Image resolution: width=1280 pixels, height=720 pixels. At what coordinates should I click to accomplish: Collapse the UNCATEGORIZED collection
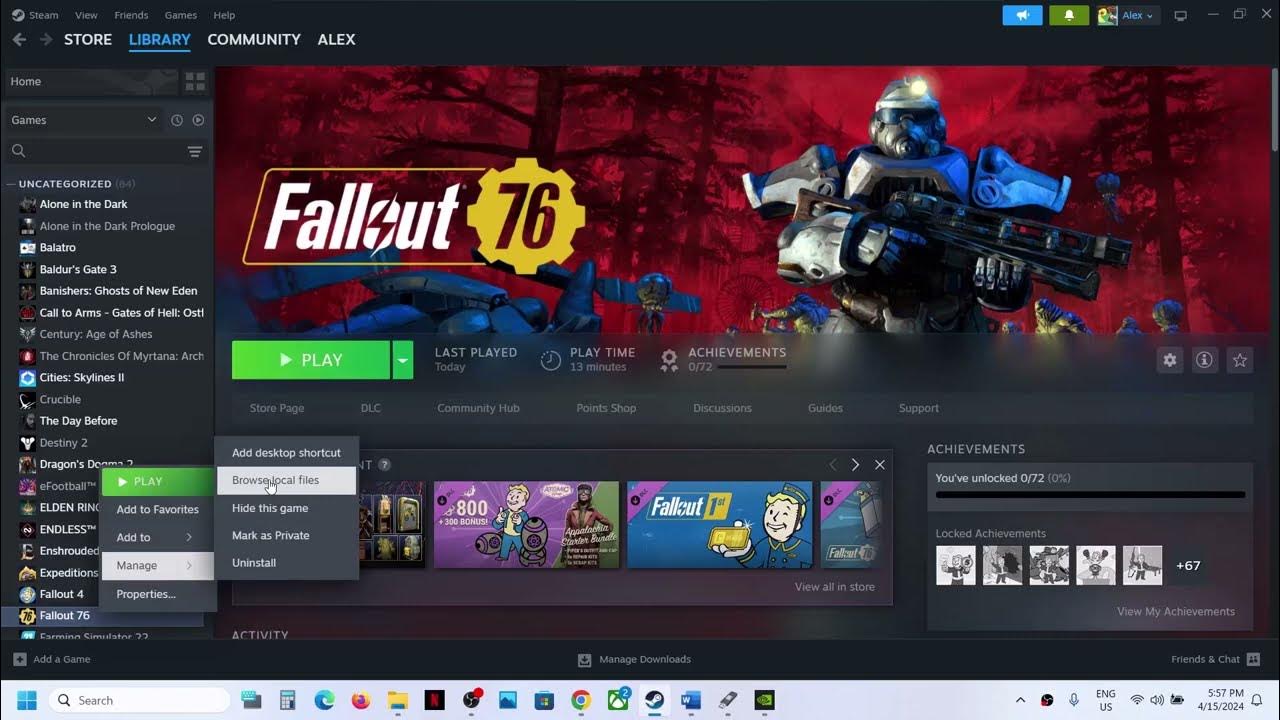coord(10,184)
